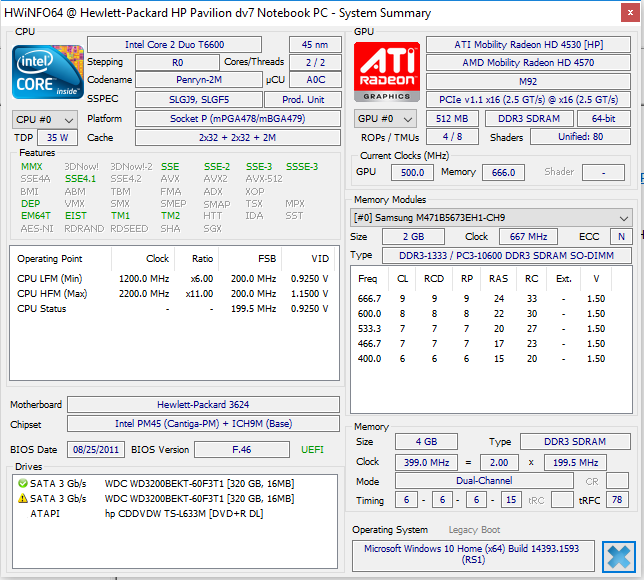Click the Dual-Channel memory mode field

(x=484, y=481)
